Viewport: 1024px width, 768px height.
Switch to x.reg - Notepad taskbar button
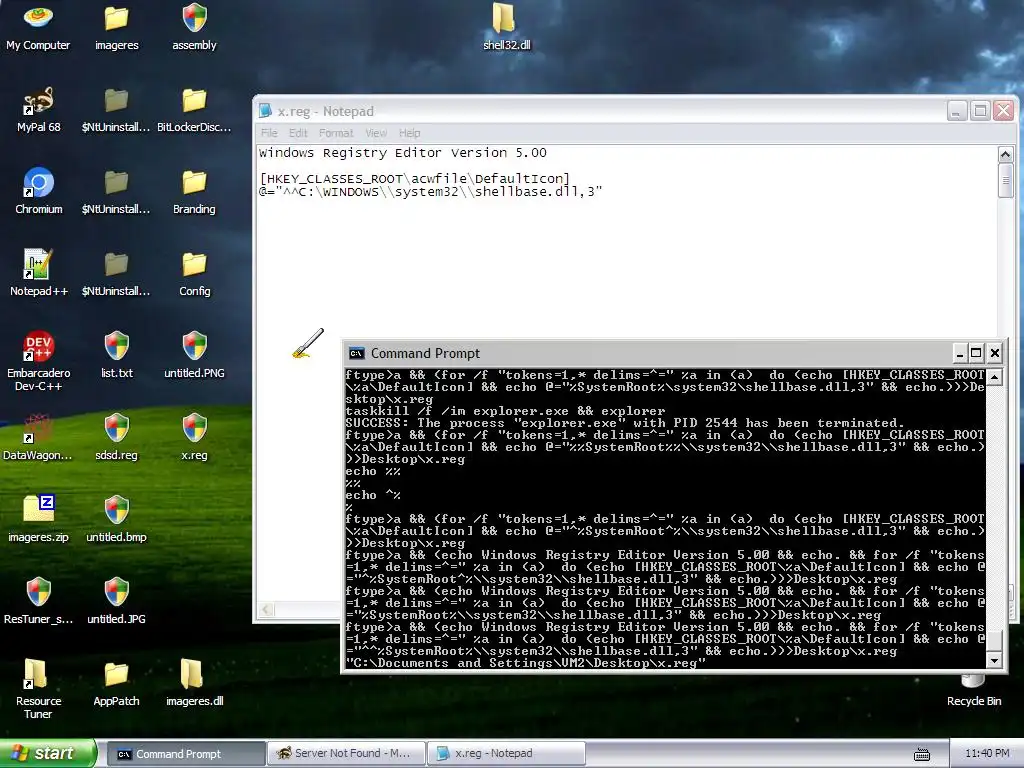tap(507, 754)
